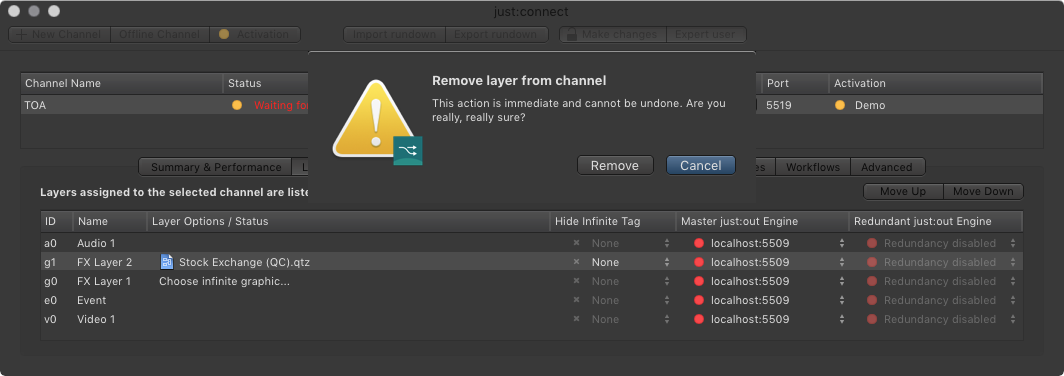Open Hide Infinite Tag dropdown for Event

(x=630, y=300)
